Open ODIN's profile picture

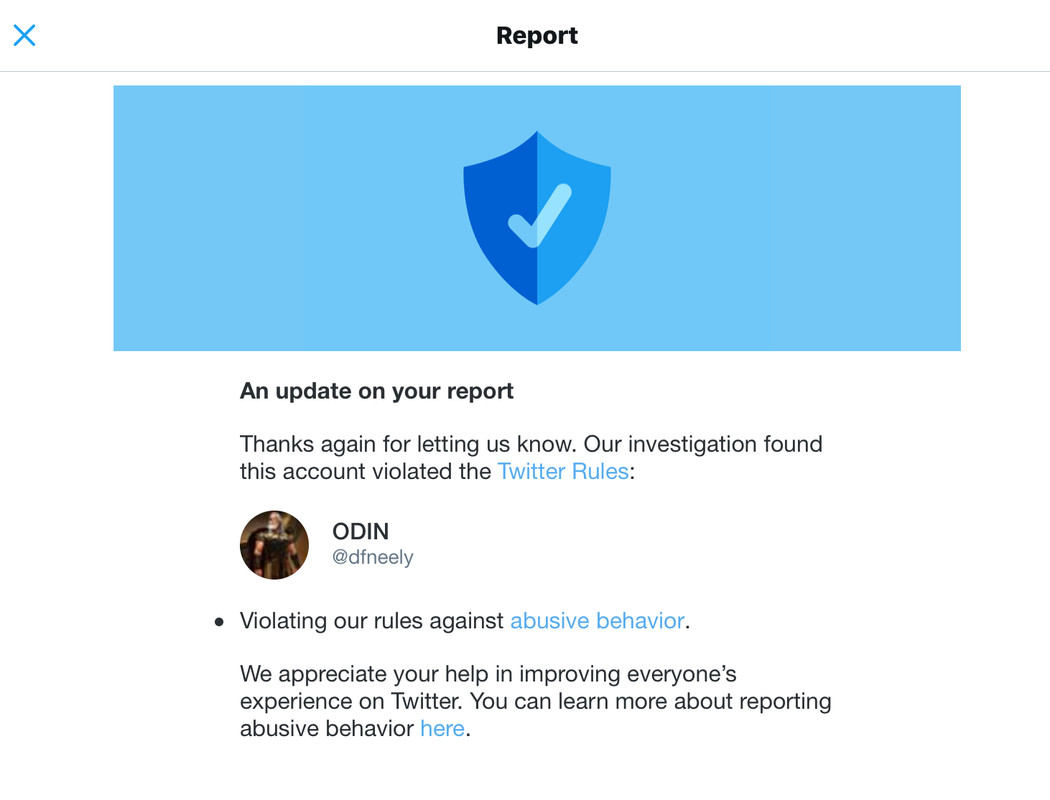[275, 545]
